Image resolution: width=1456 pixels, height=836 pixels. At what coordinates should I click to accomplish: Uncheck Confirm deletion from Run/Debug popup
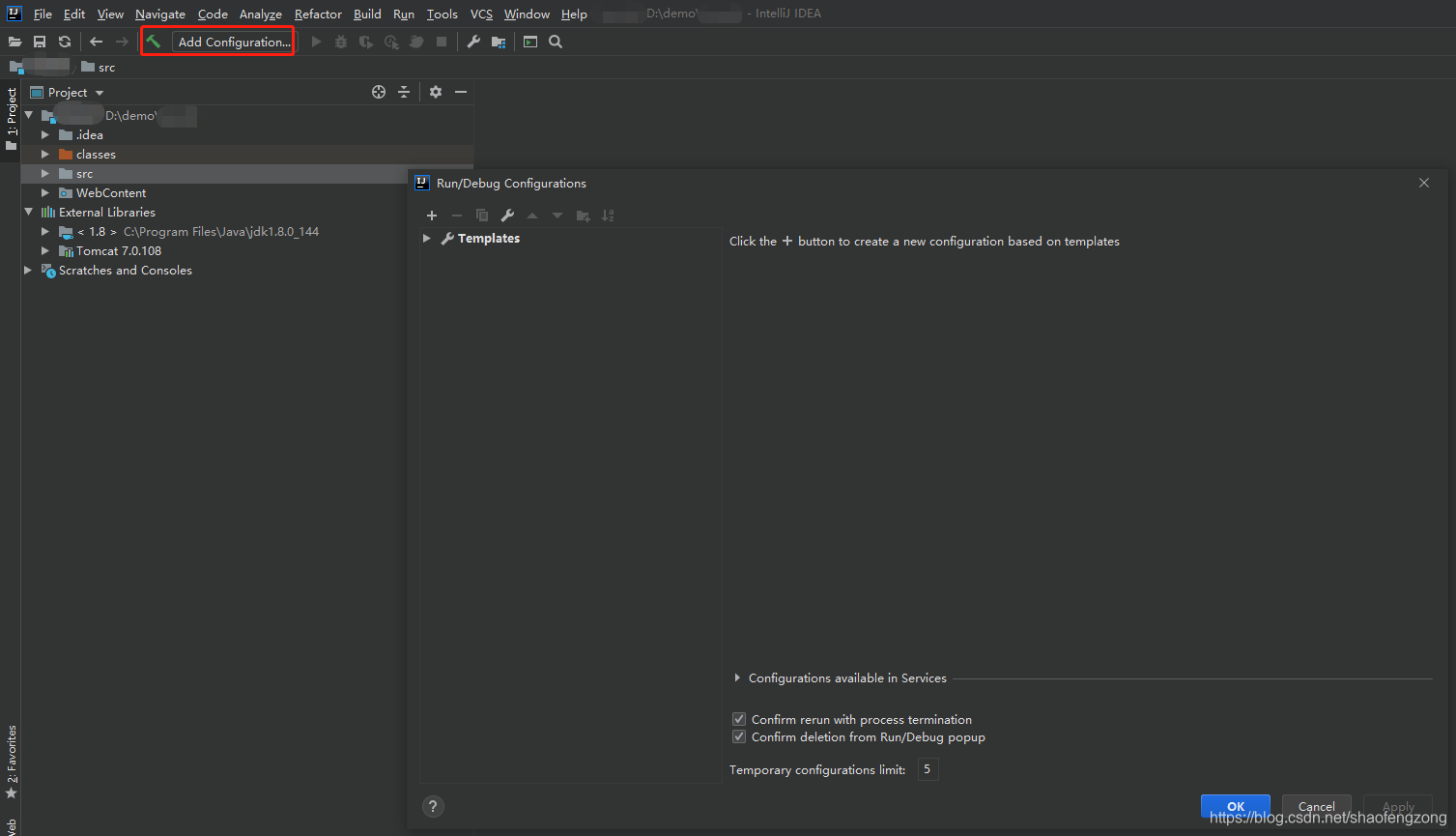[x=739, y=736]
